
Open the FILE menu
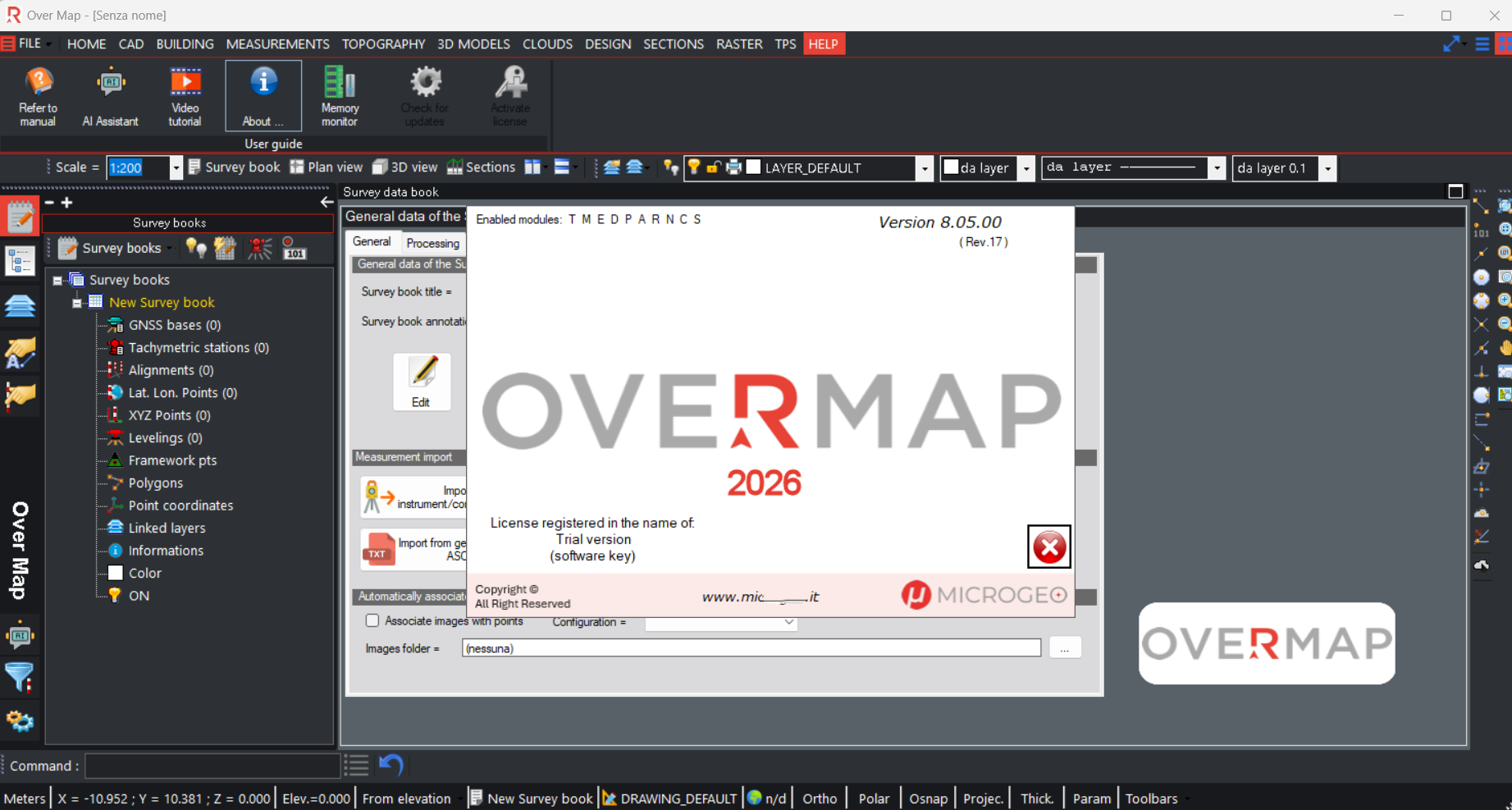pos(30,43)
